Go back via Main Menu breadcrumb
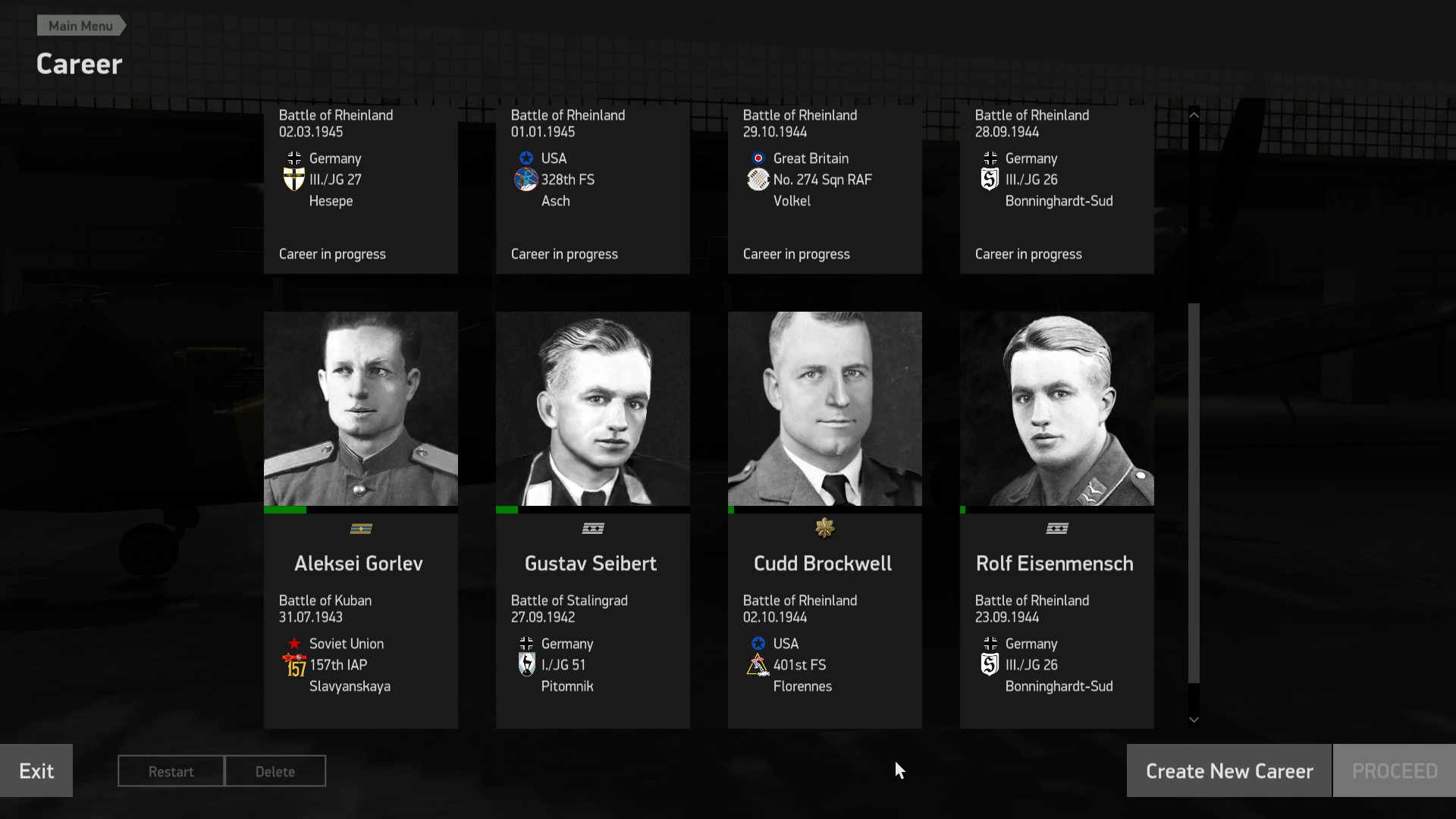The height and width of the screenshot is (819, 1456). tap(81, 26)
